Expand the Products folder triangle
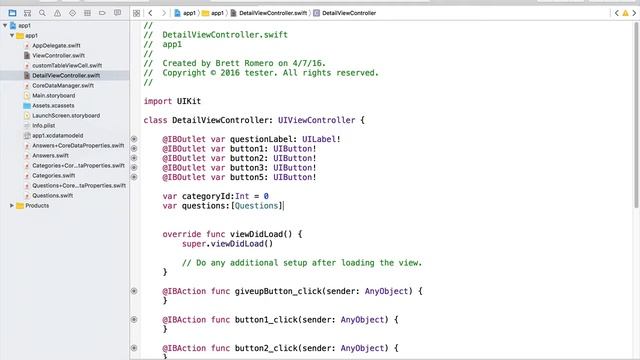 click(12, 206)
